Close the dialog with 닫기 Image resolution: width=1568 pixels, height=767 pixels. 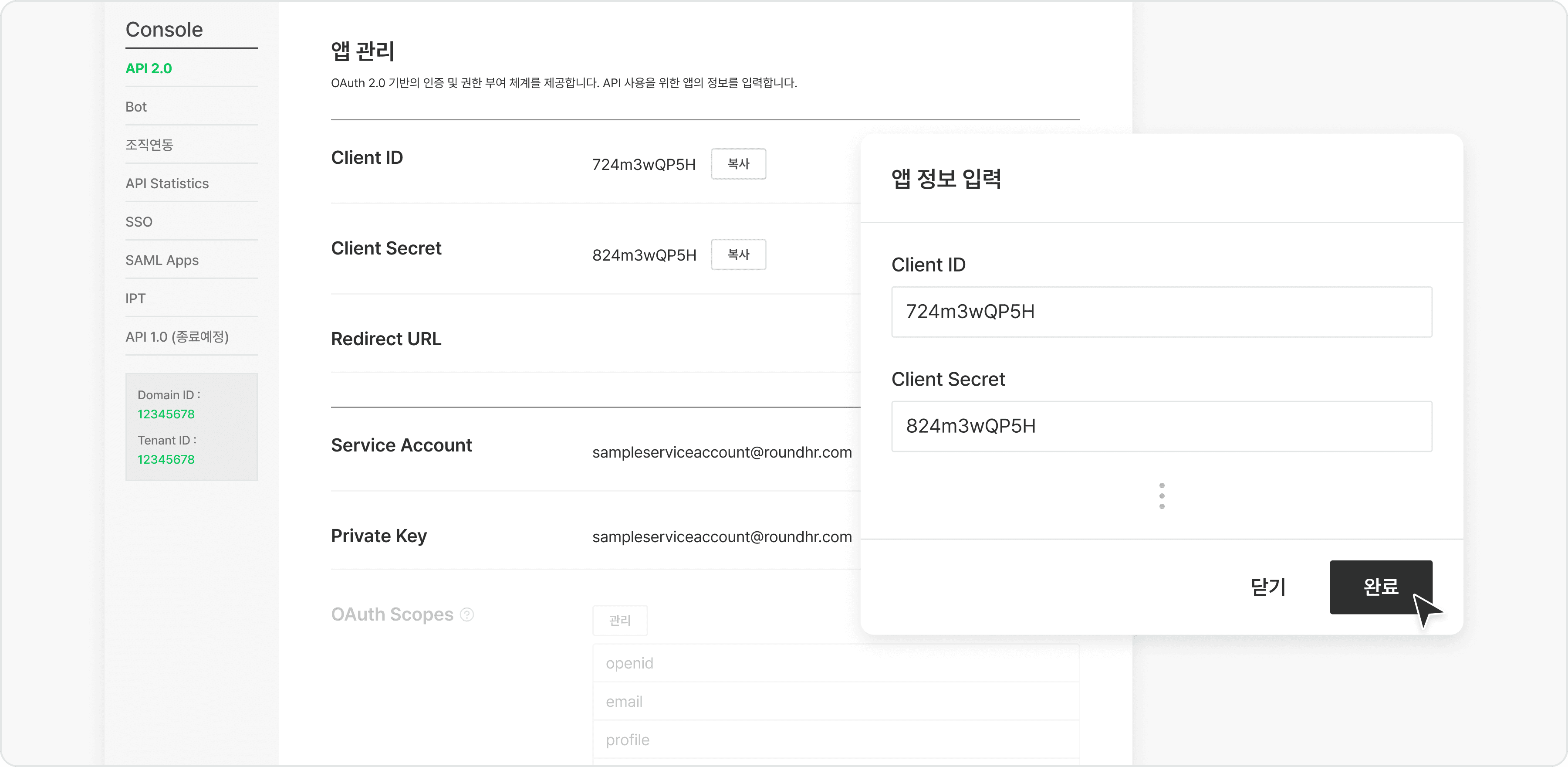pos(1267,587)
